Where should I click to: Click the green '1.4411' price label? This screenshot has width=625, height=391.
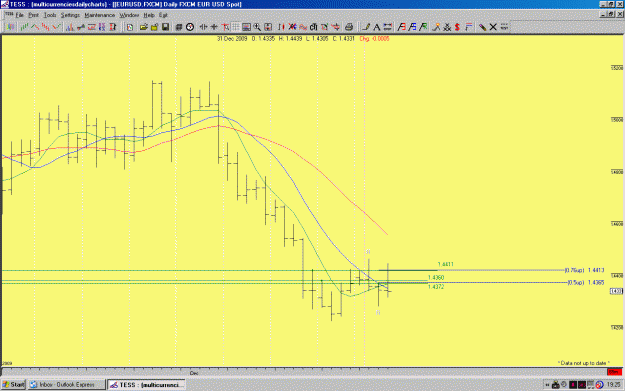(x=445, y=264)
